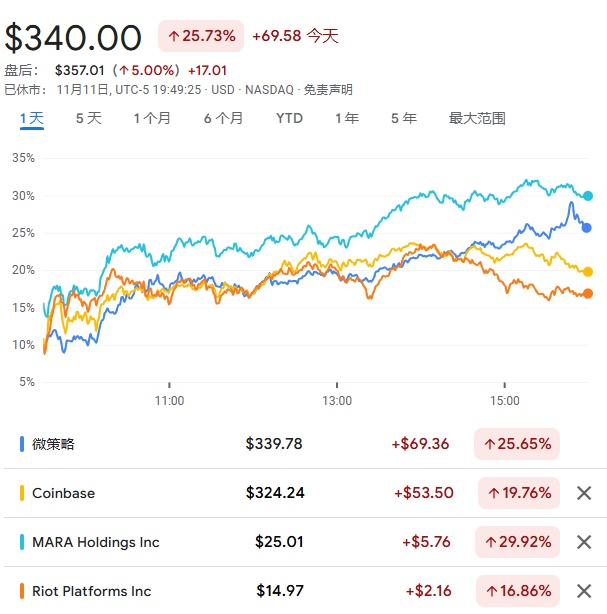Click the yellow Coinbase endpoint dot on chart

(x=588, y=271)
